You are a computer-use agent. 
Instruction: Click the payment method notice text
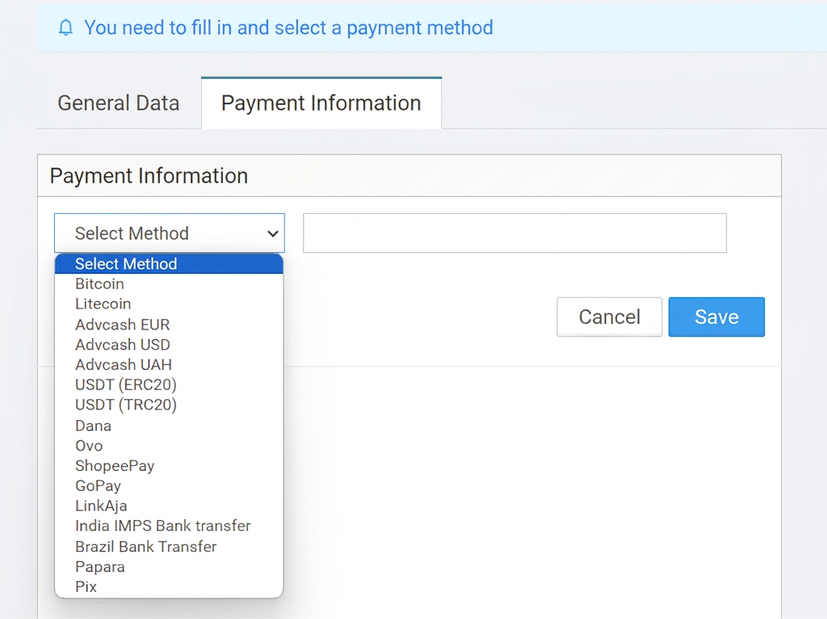pyautogui.click(x=289, y=27)
